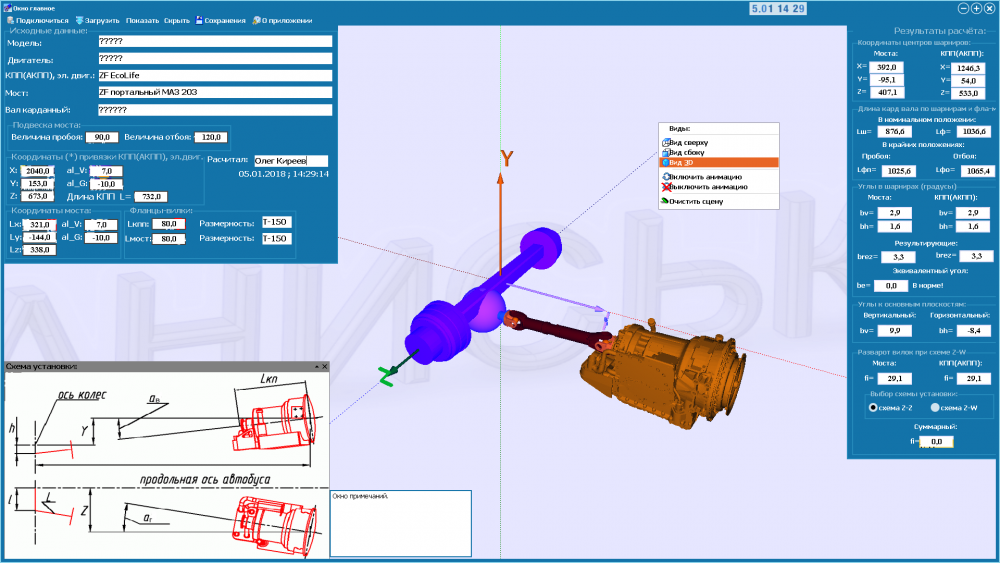The height and width of the screenshot is (563, 1000).
Task: Click the red-crossed Выключить анимацию icon
Action: pyautogui.click(x=666, y=187)
